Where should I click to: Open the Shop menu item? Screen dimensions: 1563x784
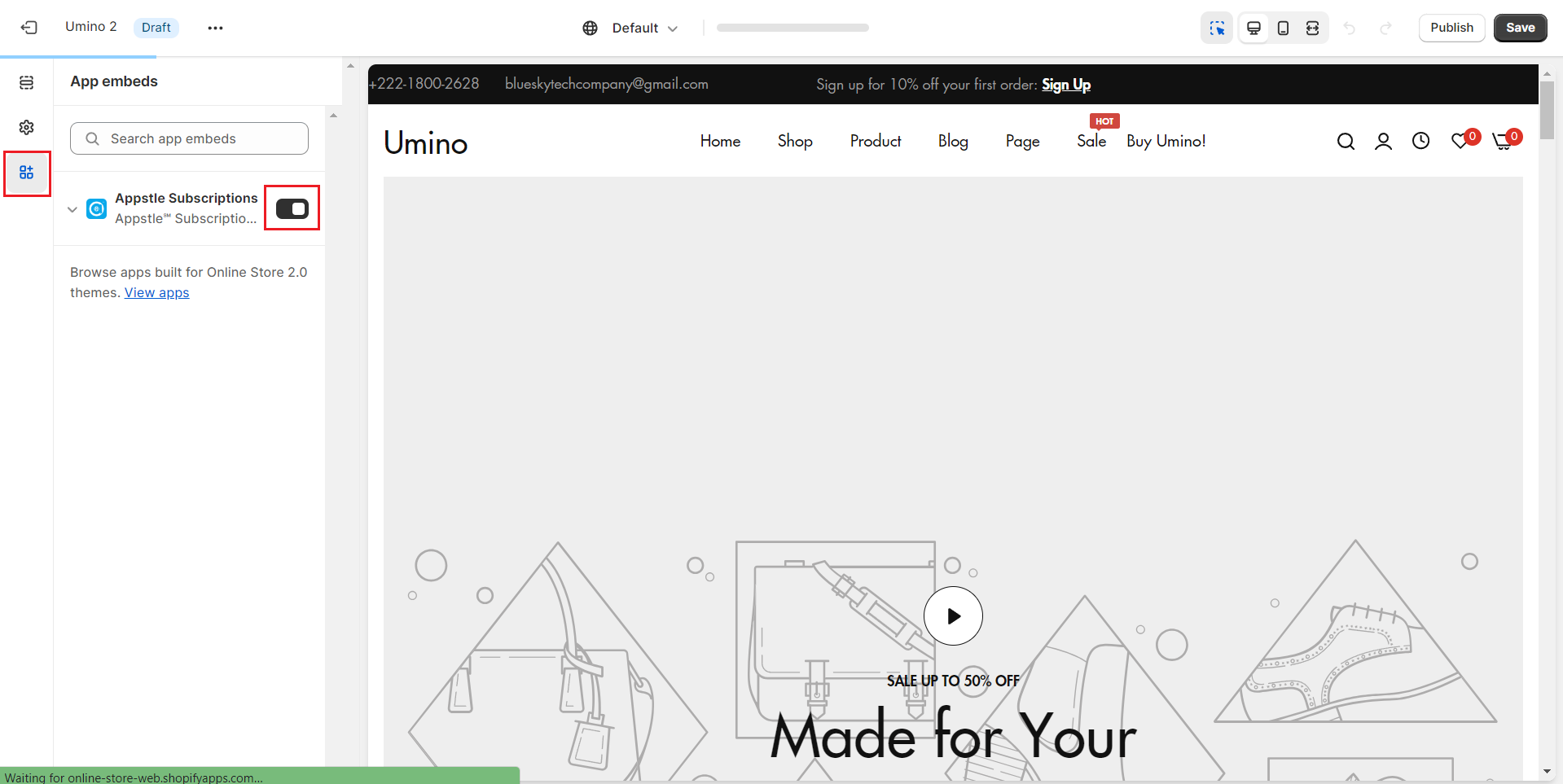[x=794, y=141]
